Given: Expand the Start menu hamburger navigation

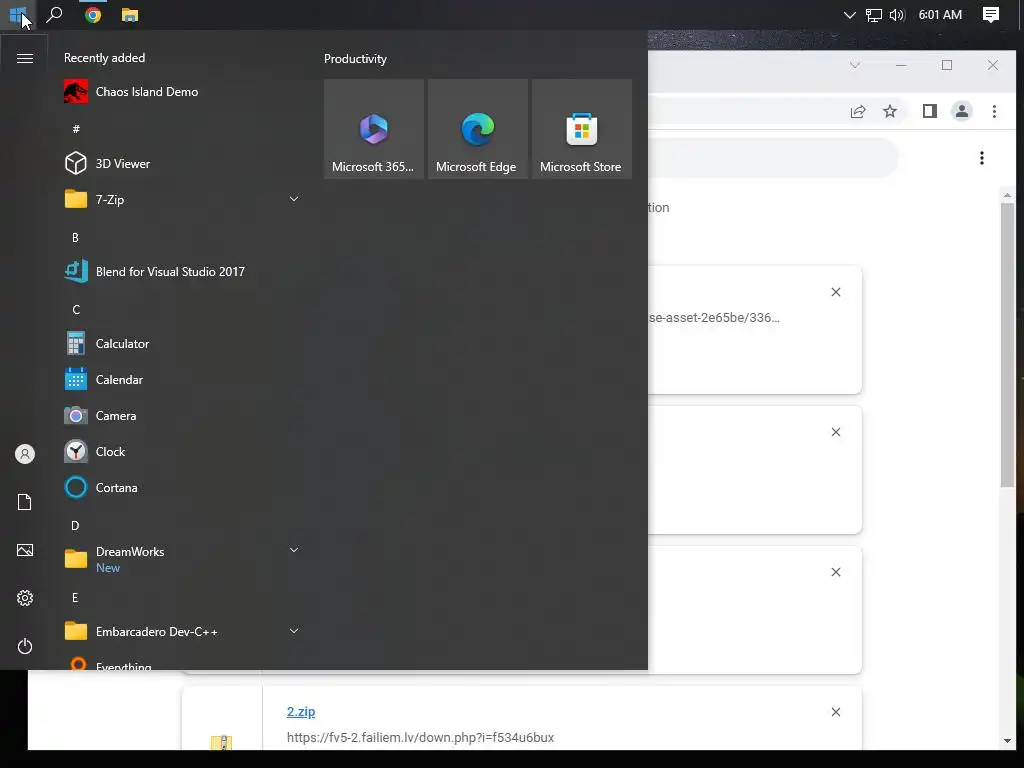Looking at the screenshot, I should pyautogui.click(x=25, y=59).
